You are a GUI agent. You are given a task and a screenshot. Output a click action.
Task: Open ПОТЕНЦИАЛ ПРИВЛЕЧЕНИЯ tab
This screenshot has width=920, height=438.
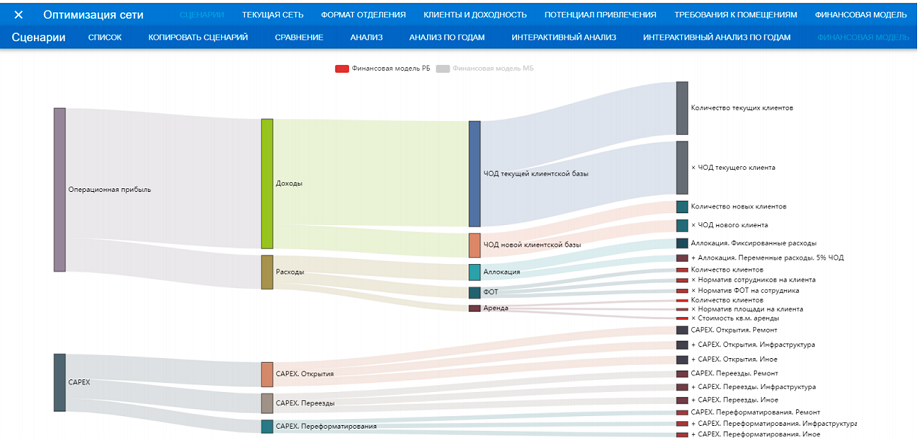(x=600, y=15)
